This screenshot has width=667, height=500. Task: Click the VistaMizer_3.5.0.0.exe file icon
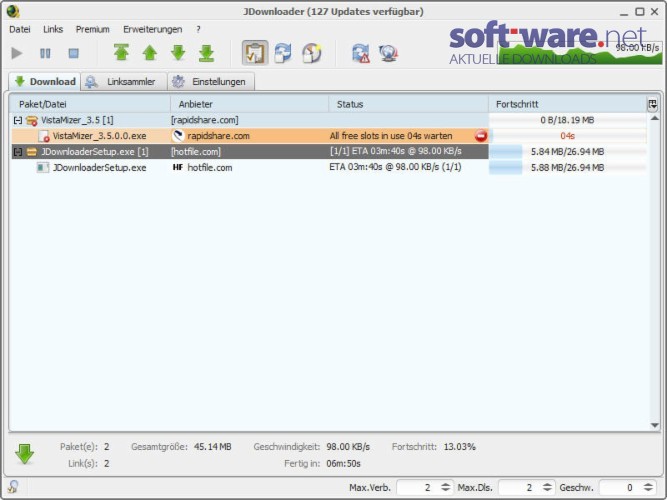click(44, 136)
